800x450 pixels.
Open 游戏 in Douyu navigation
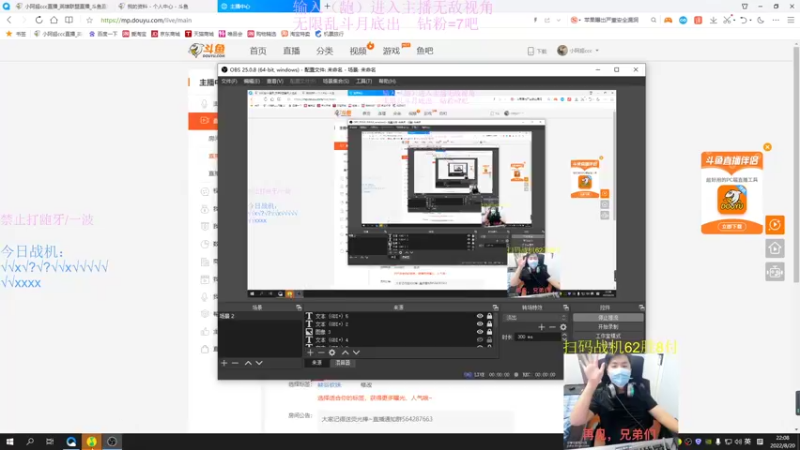(391, 51)
